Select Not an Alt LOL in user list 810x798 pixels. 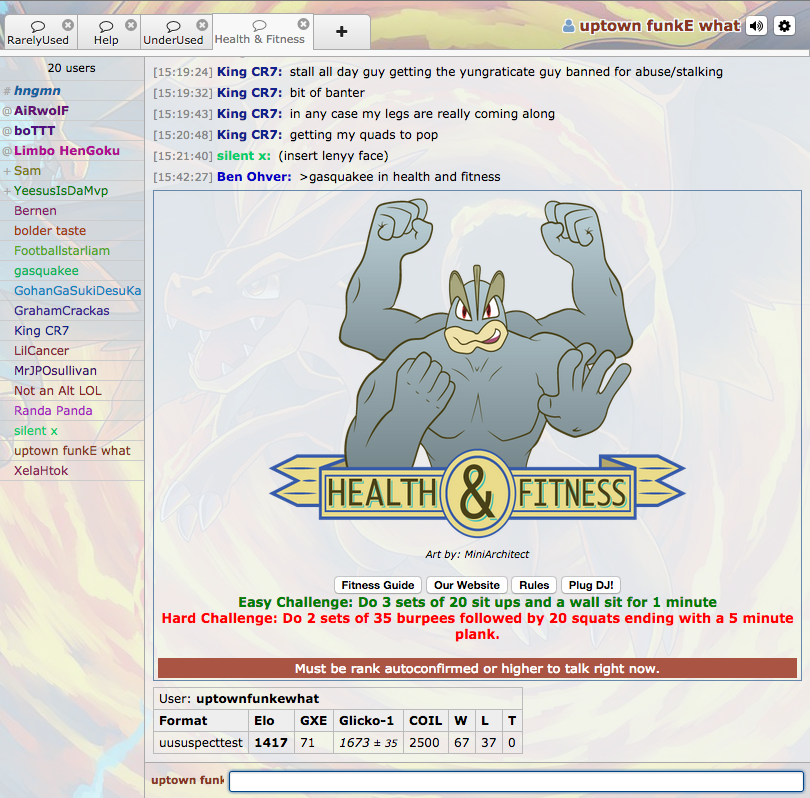click(72, 391)
